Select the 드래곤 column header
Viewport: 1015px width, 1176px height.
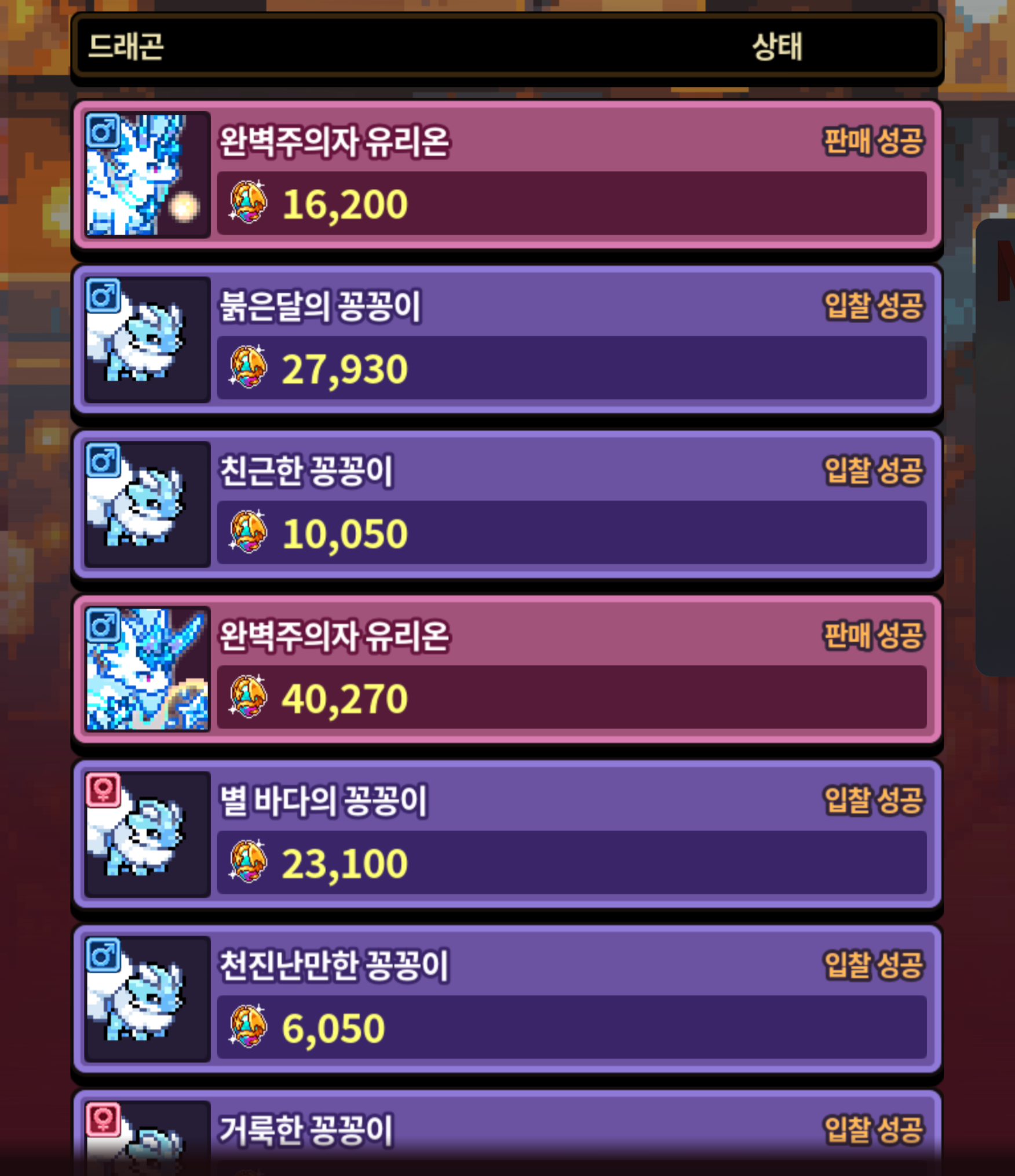point(126,46)
